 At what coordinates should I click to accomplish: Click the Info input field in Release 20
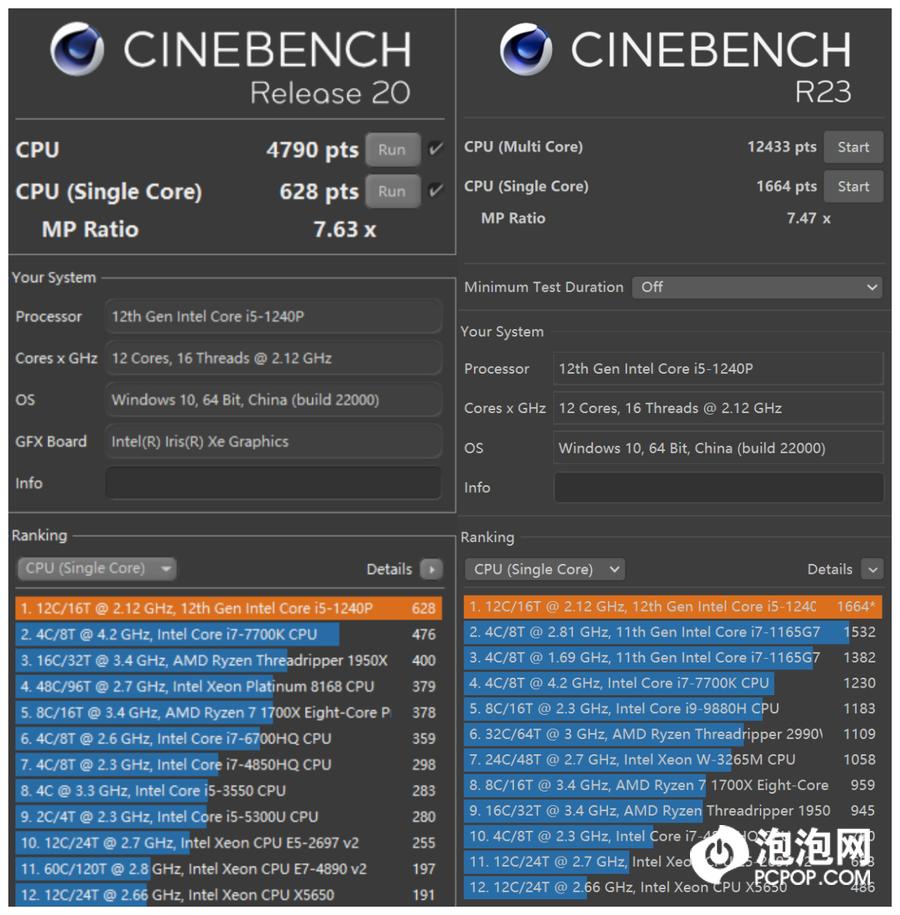(273, 483)
